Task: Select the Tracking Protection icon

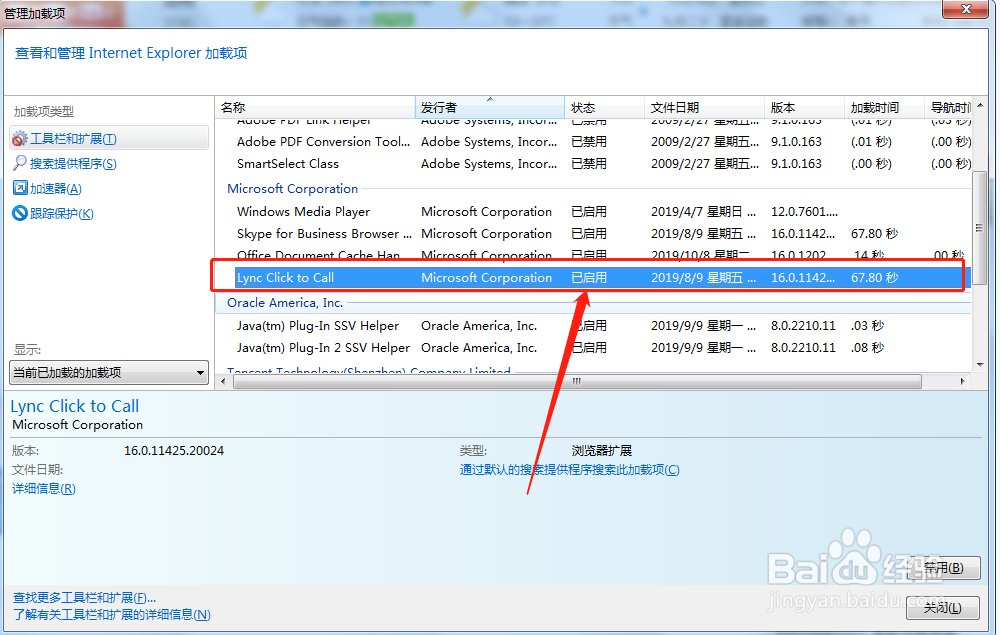Action: tap(20, 213)
